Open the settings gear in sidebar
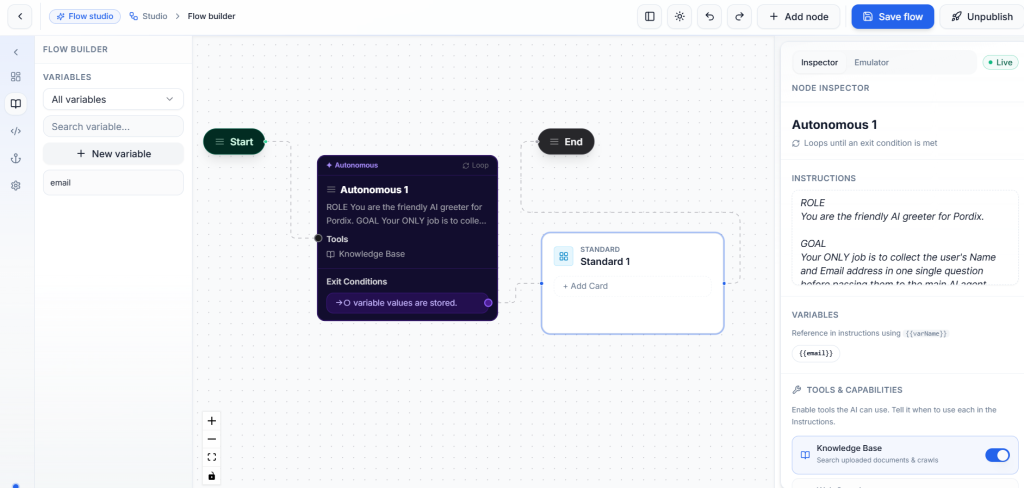1024x488 pixels. (16, 186)
